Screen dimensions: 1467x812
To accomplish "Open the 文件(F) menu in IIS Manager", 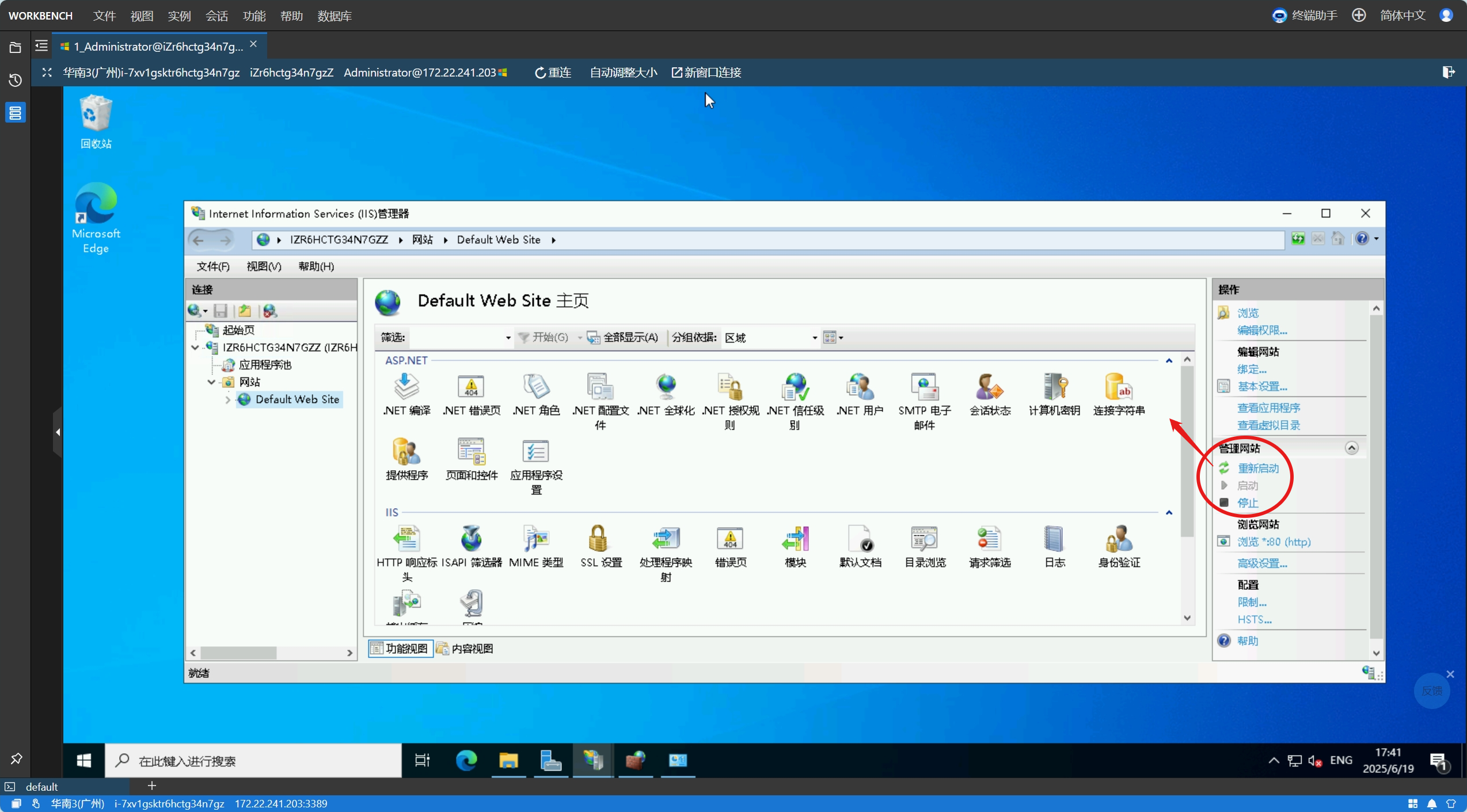I will [x=213, y=266].
